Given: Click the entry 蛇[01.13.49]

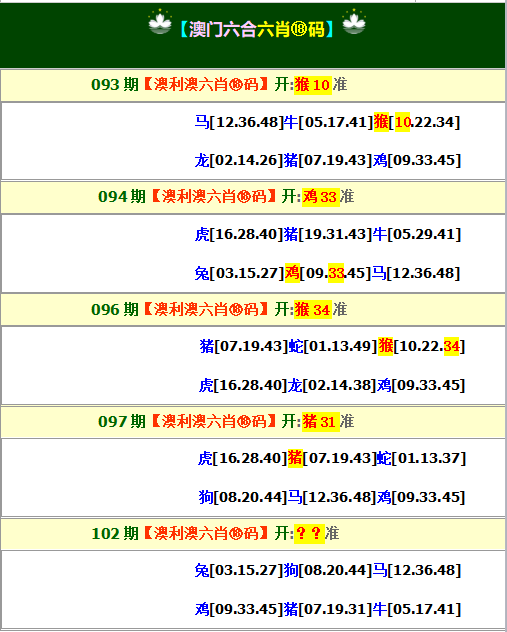Looking at the screenshot, I should (333, 346).
